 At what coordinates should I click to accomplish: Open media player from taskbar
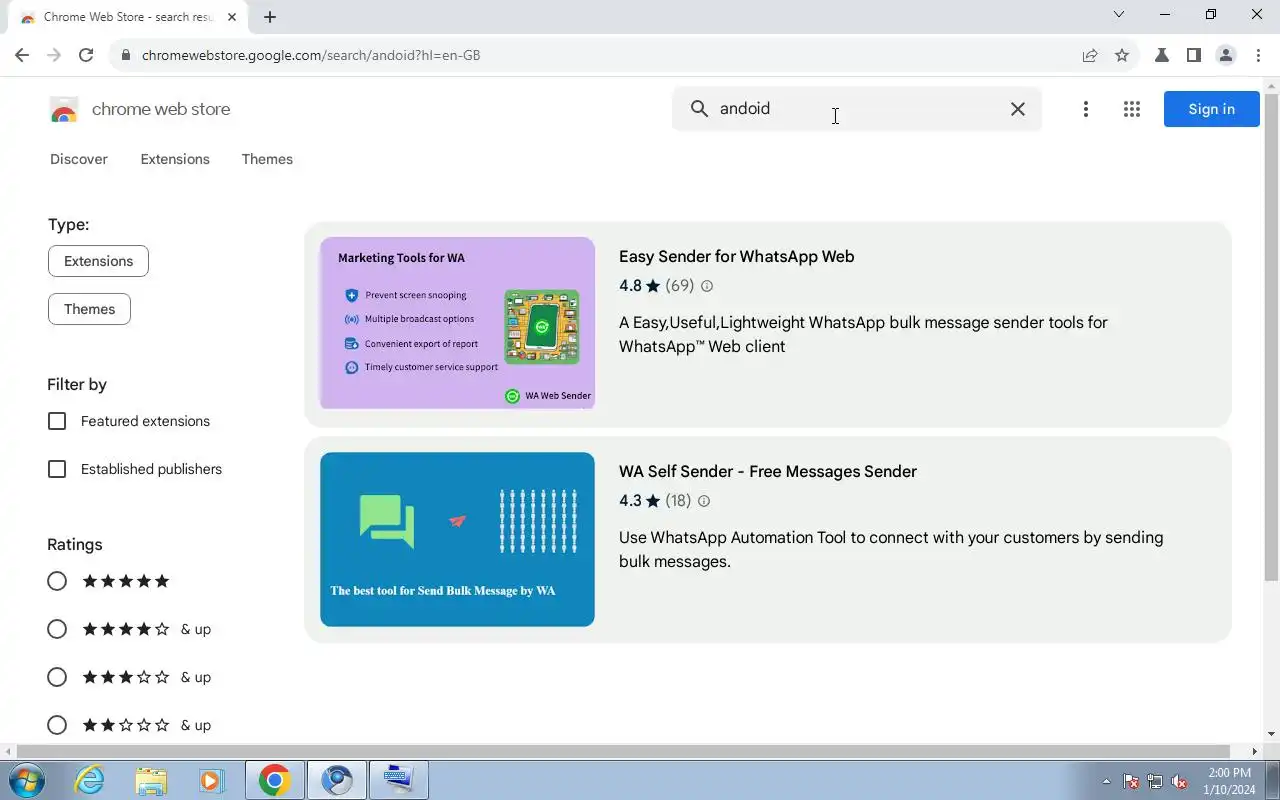point(211,780)
